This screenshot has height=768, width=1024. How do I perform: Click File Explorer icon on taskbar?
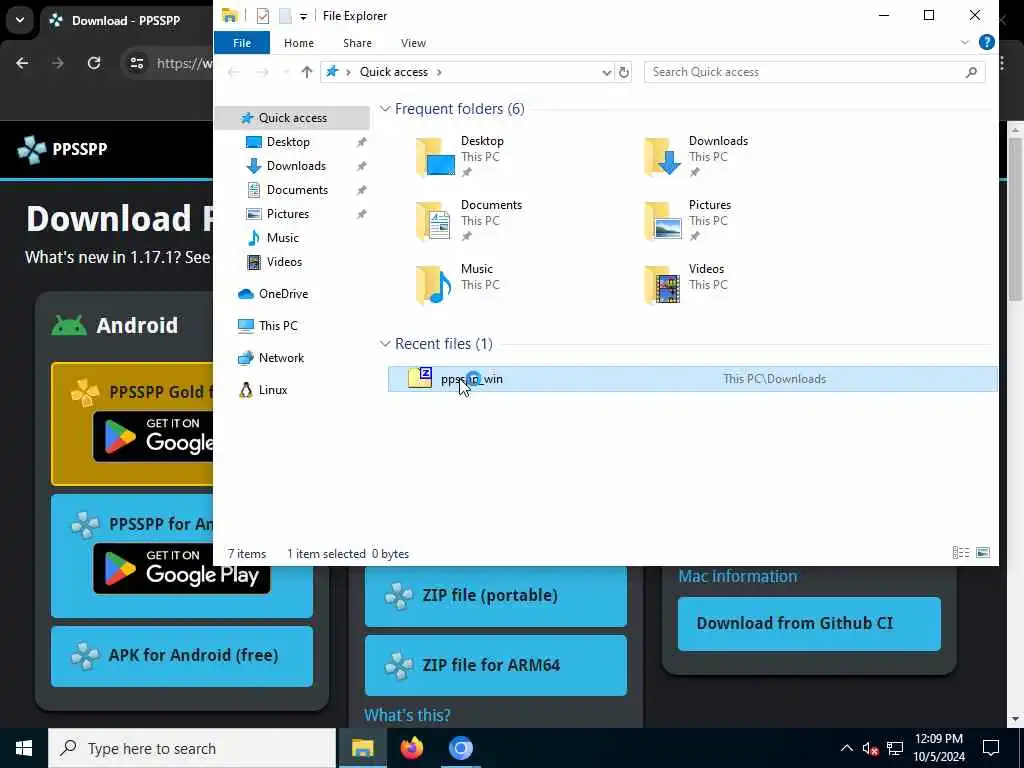tap(362, 748)
